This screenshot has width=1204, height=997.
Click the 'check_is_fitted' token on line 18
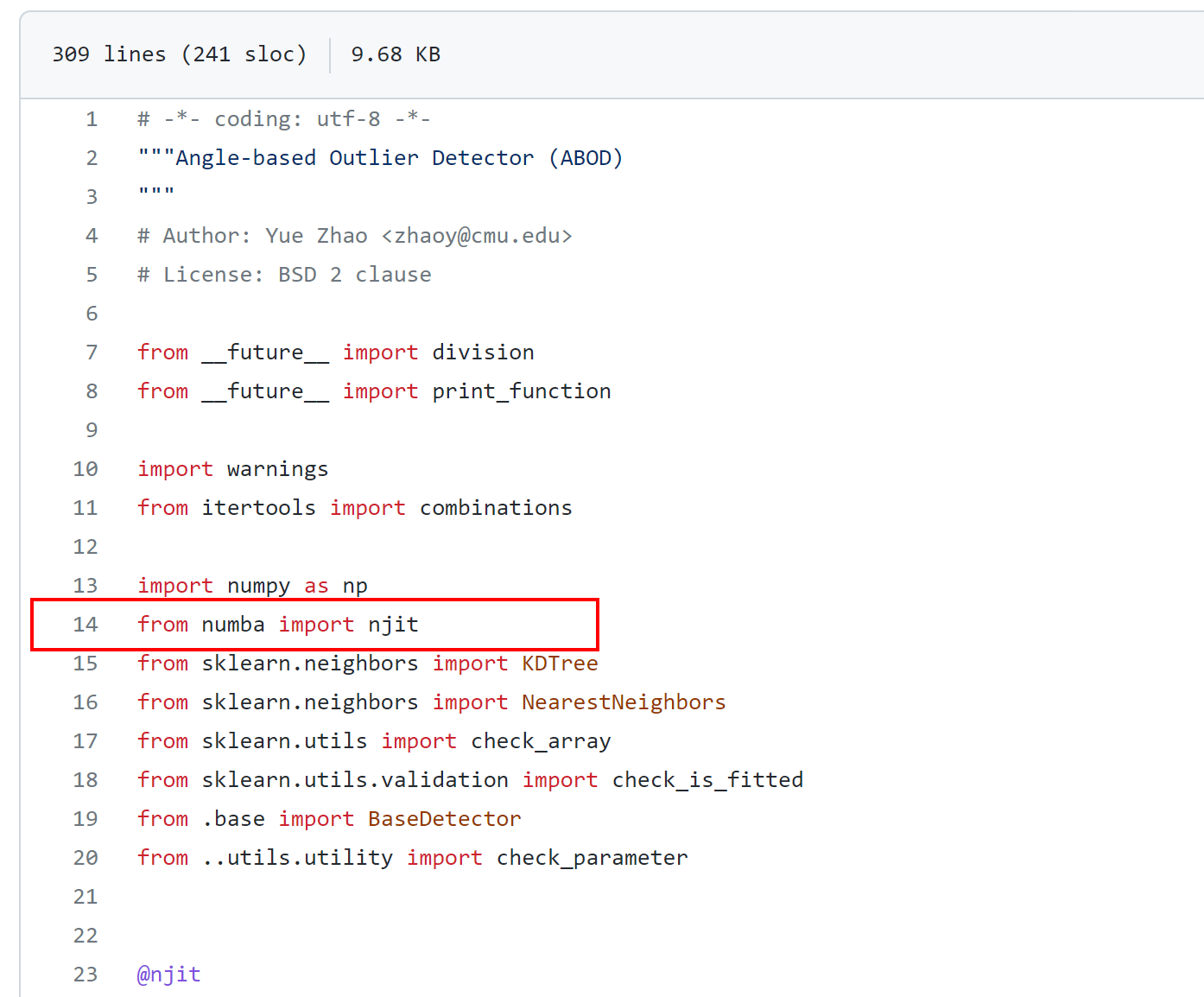click(x=707, y=779)
